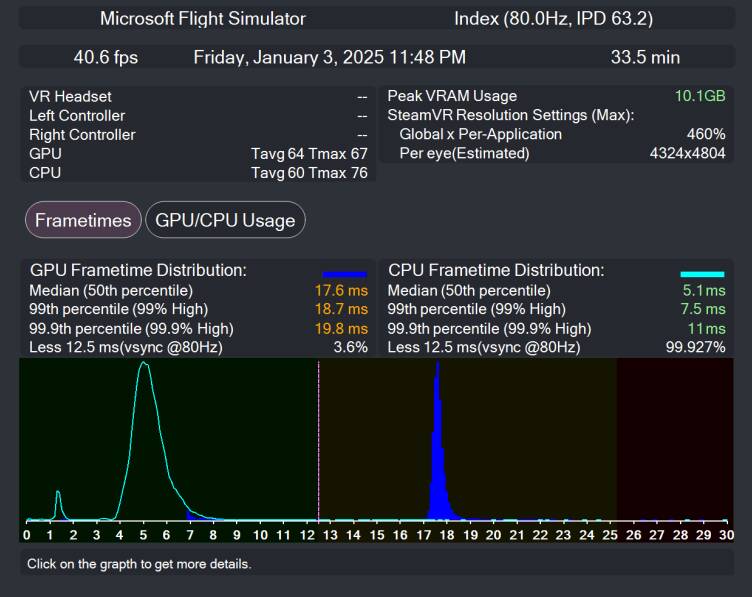Click the VR Headset row label

(70, 96)
